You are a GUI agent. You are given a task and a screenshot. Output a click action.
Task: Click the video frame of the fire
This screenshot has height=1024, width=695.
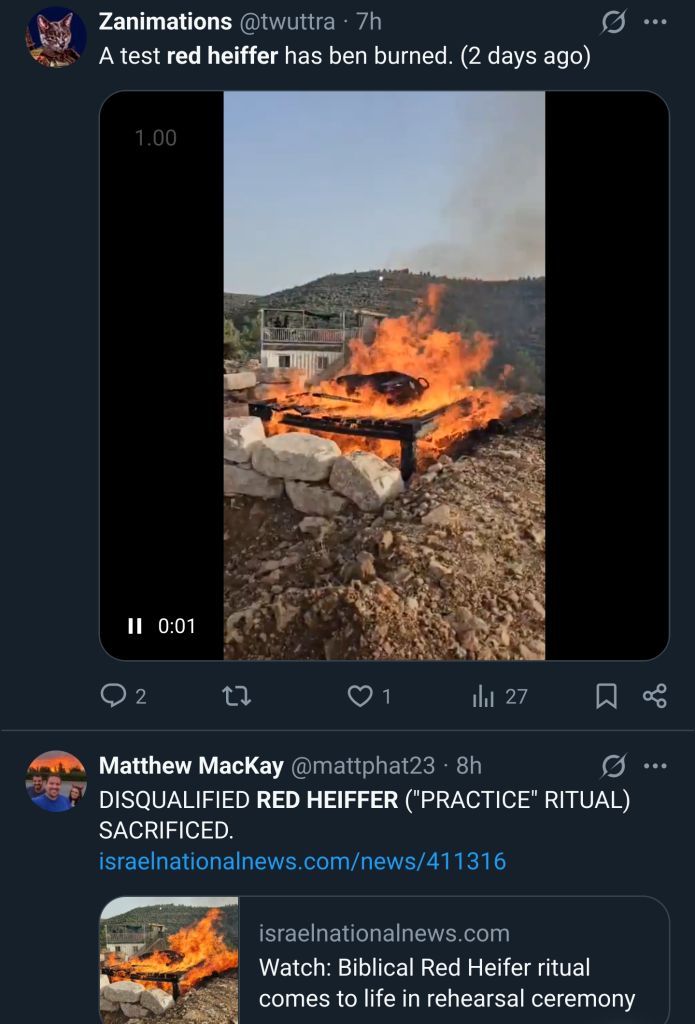click(384, 376)
